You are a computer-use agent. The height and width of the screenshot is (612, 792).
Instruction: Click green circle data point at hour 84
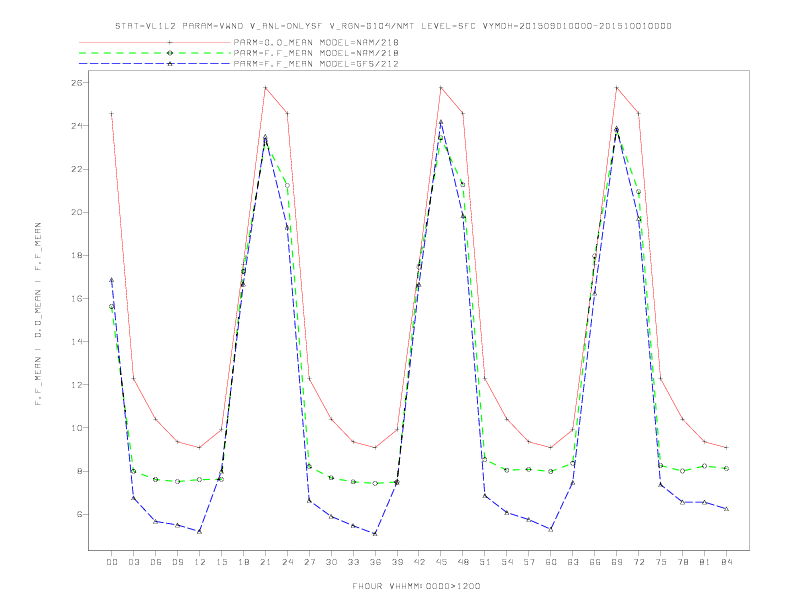(x=726, y=469)
